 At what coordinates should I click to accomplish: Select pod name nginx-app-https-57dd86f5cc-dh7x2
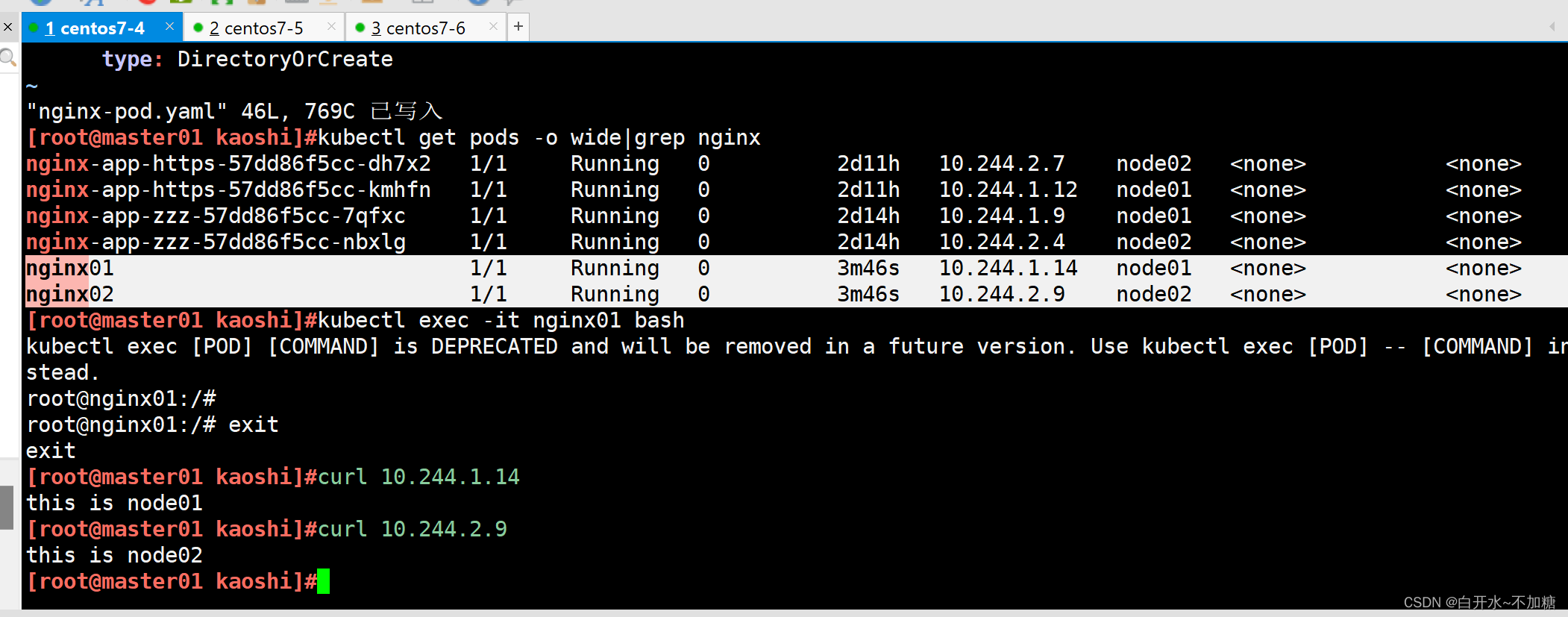(x=228, y=163)
